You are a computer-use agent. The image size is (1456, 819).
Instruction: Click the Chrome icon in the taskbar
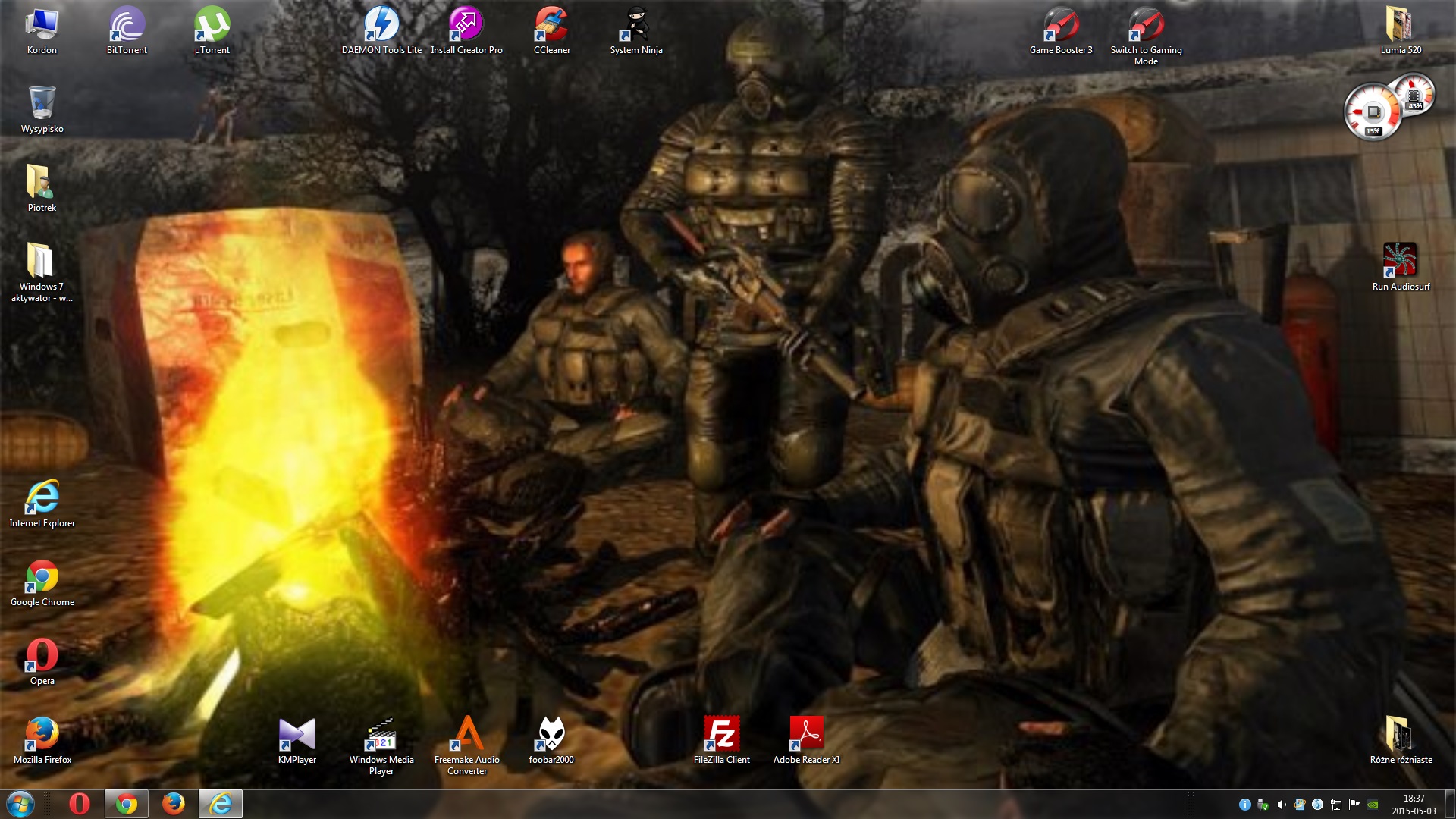click(127, 804)
